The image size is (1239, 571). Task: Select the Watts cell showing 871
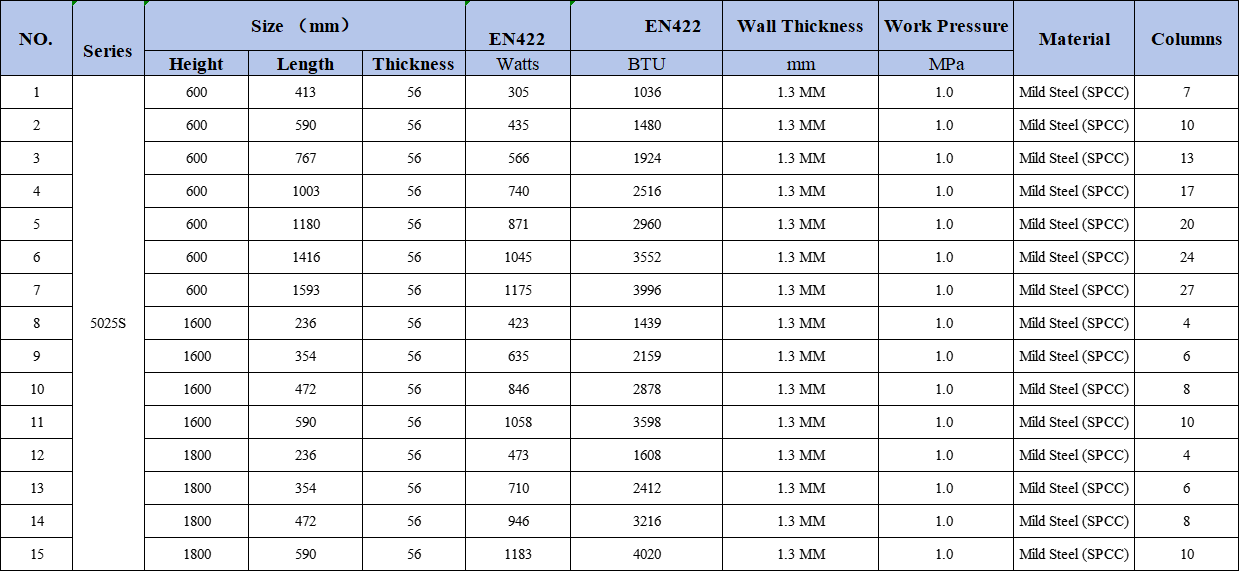point(517,224)
